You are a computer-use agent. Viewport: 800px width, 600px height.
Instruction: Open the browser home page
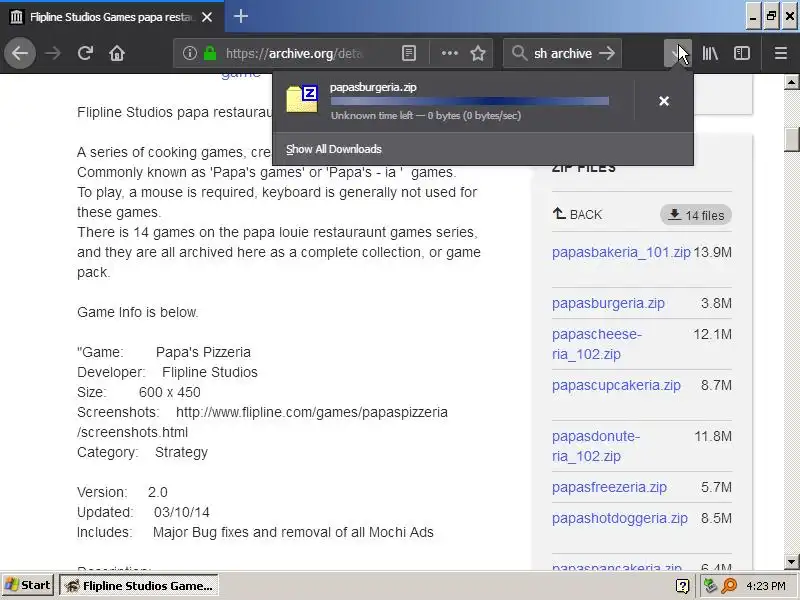[x=117, y=53]
